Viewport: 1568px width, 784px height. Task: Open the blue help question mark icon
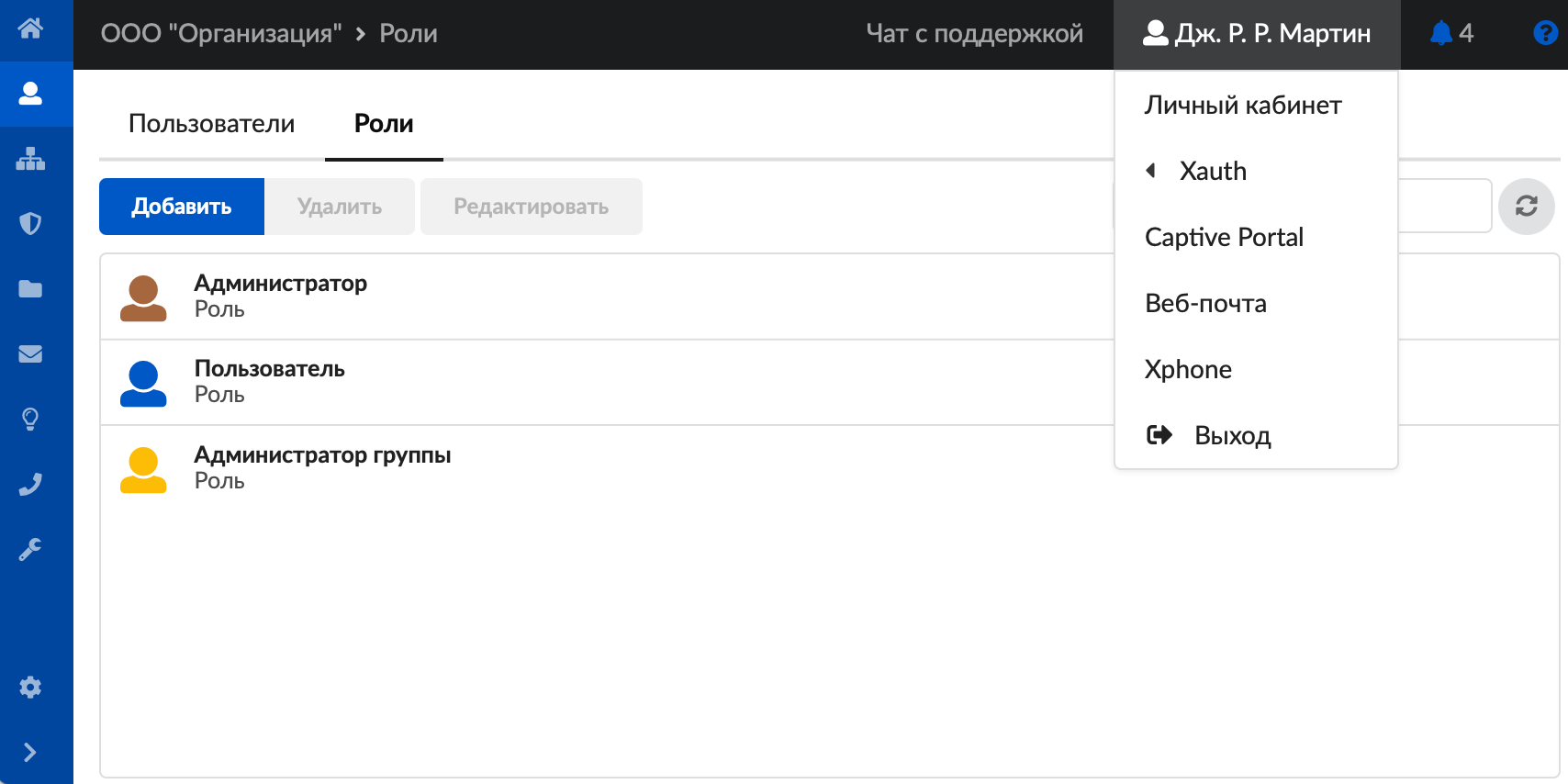click(1546, 33)
